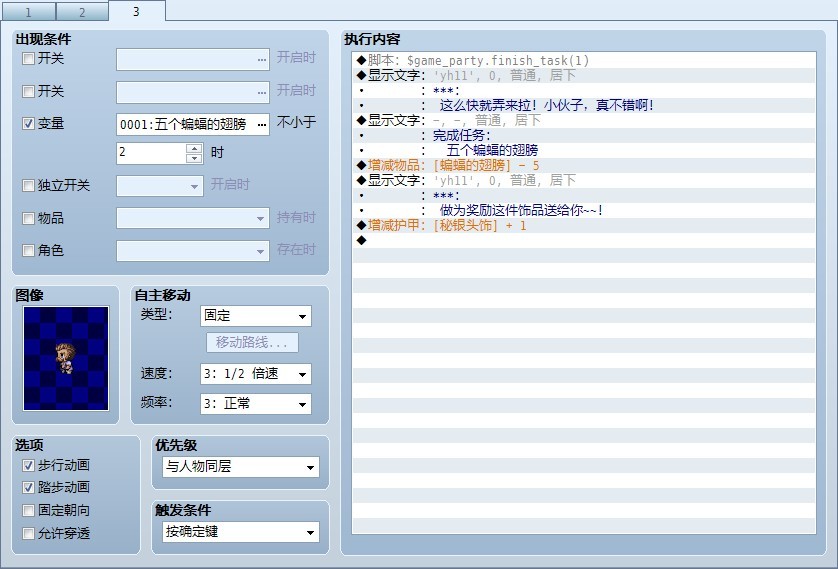Open the 优先级 dropdown 与人物同层
The width and height of the screenshot is (838, 569).
(x=240, y=467)
